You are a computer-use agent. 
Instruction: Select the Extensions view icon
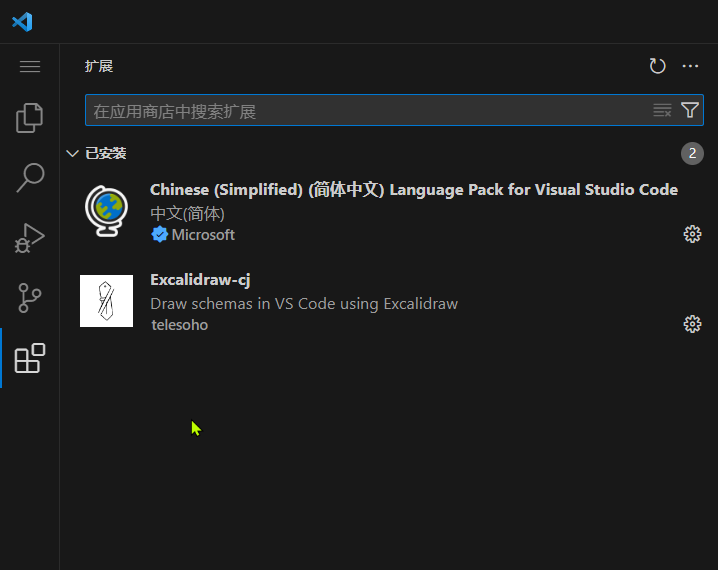pos(30,358)
